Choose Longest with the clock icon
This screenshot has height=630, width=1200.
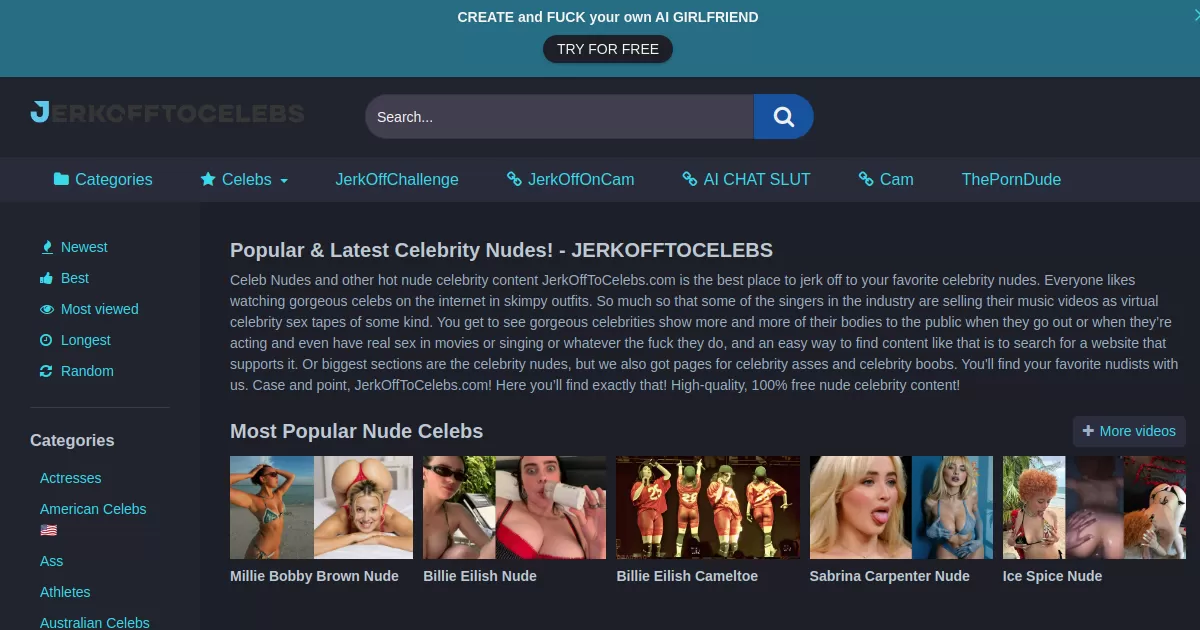click(75, 340)
